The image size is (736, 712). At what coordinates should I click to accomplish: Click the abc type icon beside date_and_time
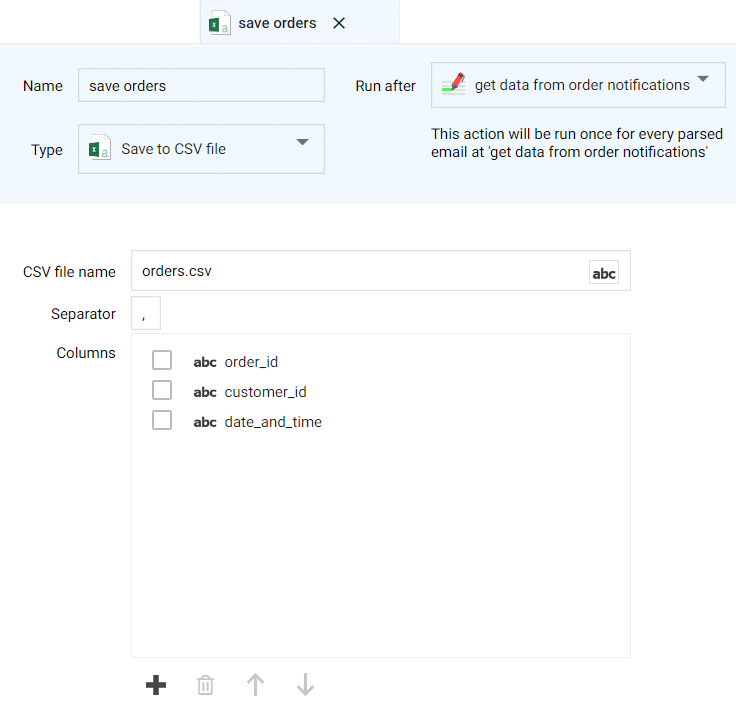tap(205, 422)
